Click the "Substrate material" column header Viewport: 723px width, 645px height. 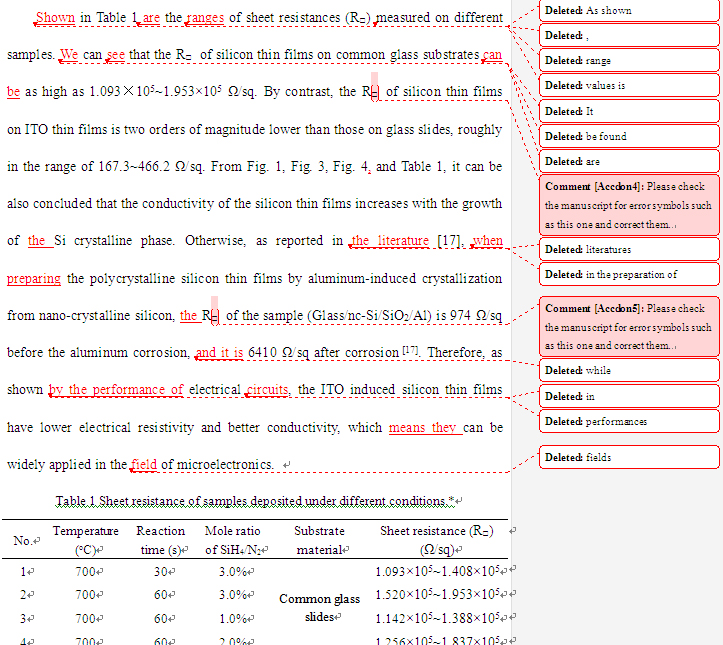[319, 540]
